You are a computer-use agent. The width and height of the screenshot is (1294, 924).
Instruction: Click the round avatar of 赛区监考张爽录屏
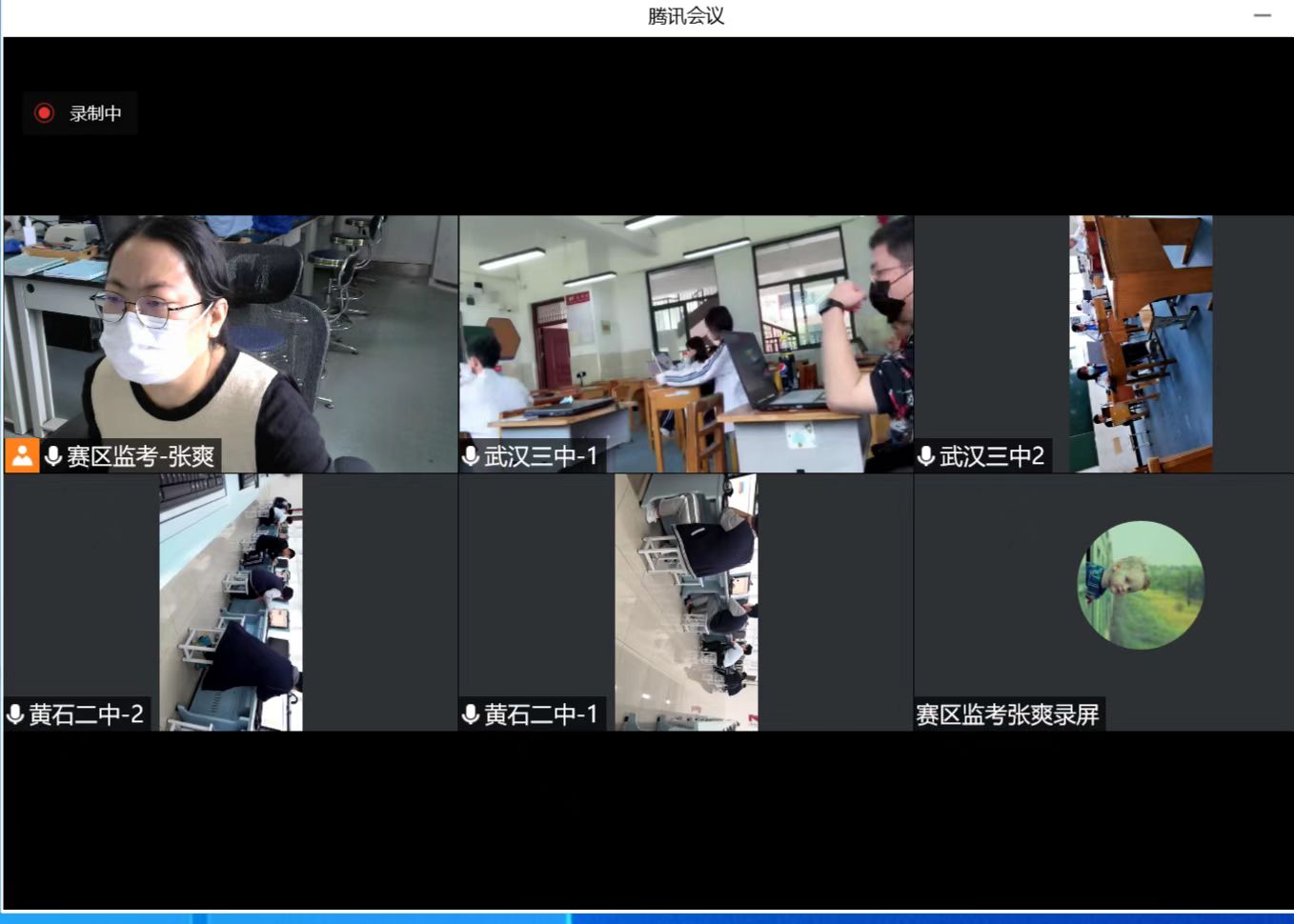point(1141,585)
